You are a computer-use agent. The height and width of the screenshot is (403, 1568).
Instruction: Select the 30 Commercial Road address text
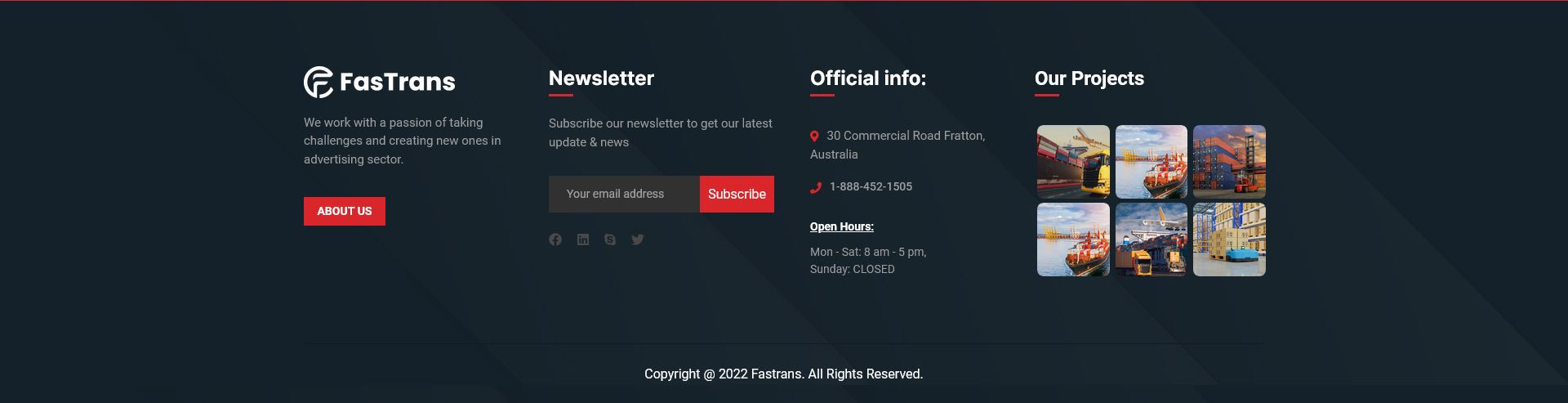point(905,136)
